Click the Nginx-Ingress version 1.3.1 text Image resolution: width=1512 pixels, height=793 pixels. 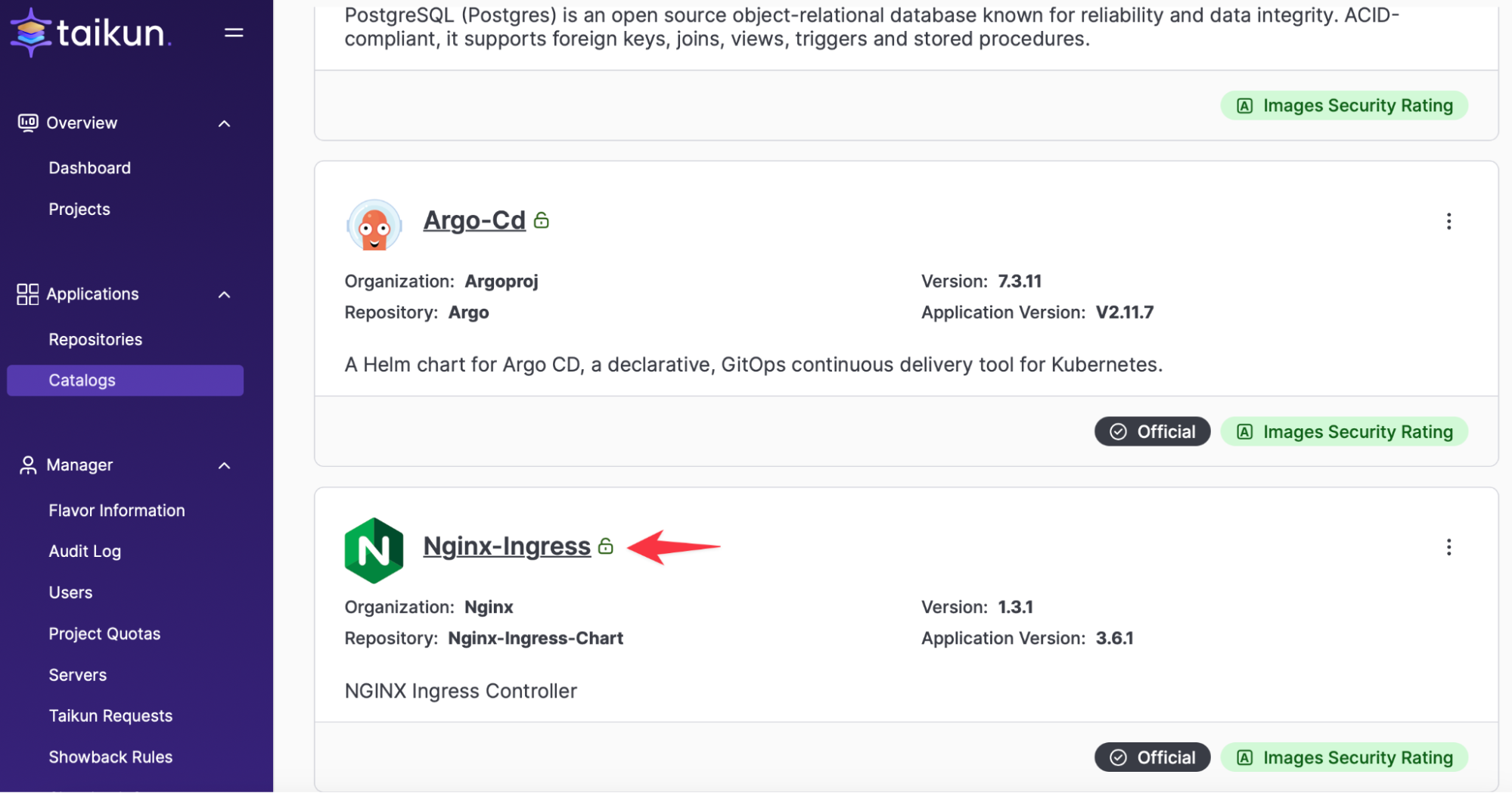[x=1015, y=607]
